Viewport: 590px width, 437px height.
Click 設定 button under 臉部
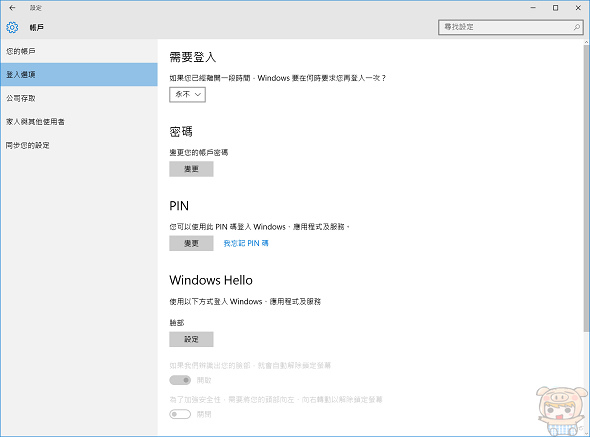(191, 339)
